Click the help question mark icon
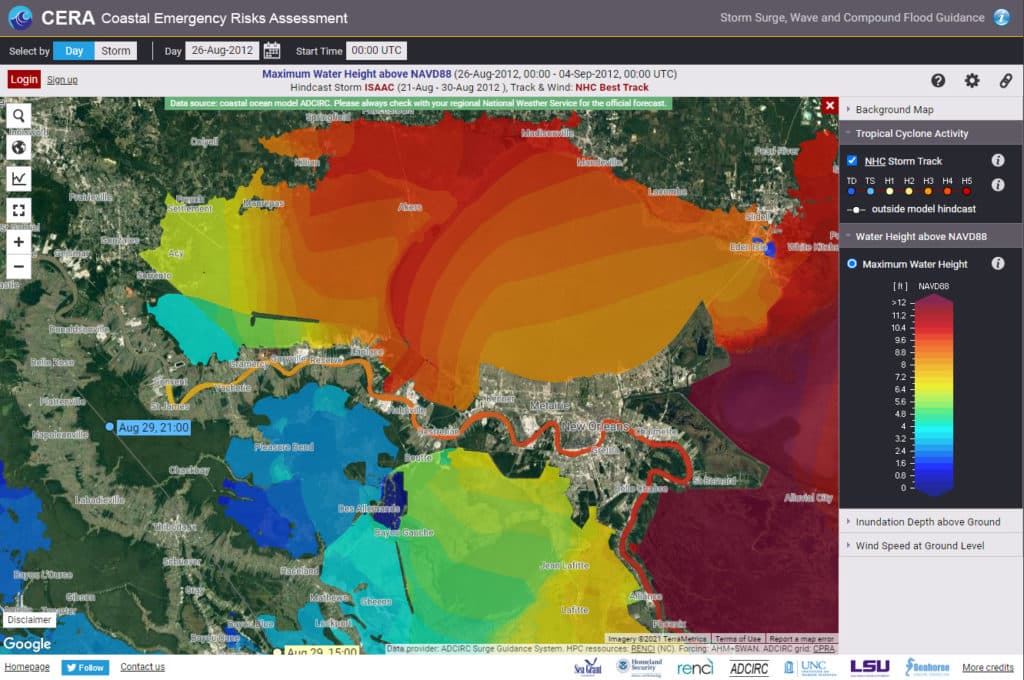1024x680 pixels. [x=938, y=81]
